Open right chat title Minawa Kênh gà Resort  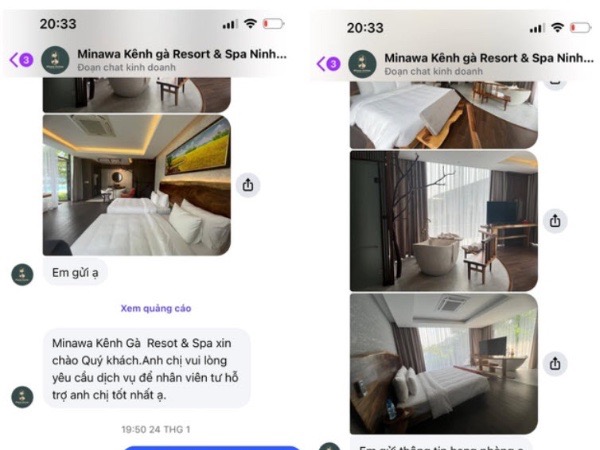tap(489, 58)
